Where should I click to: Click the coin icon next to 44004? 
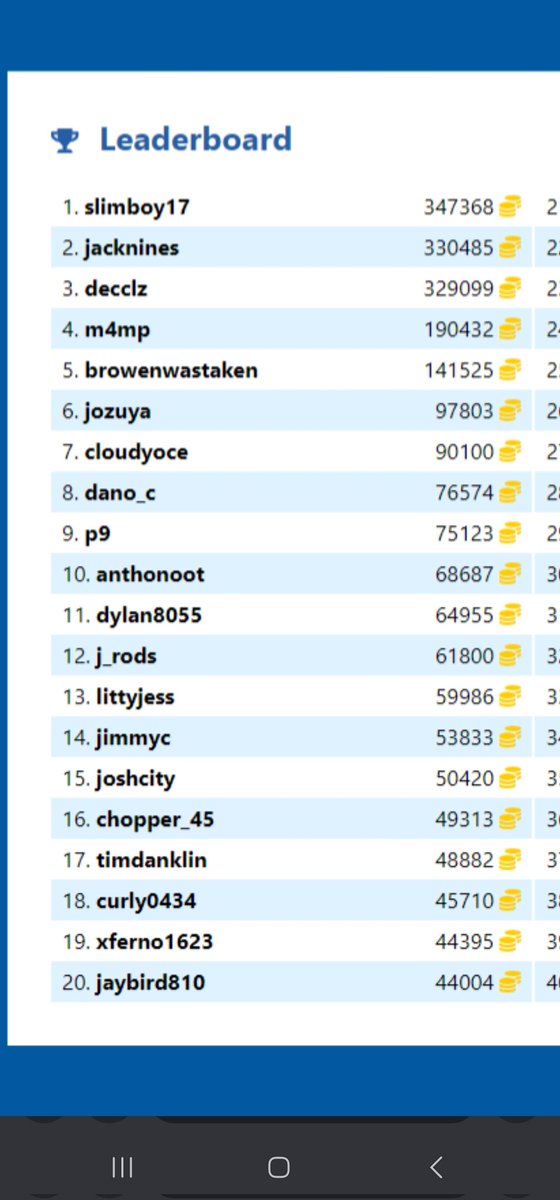(x=510, y=982)
